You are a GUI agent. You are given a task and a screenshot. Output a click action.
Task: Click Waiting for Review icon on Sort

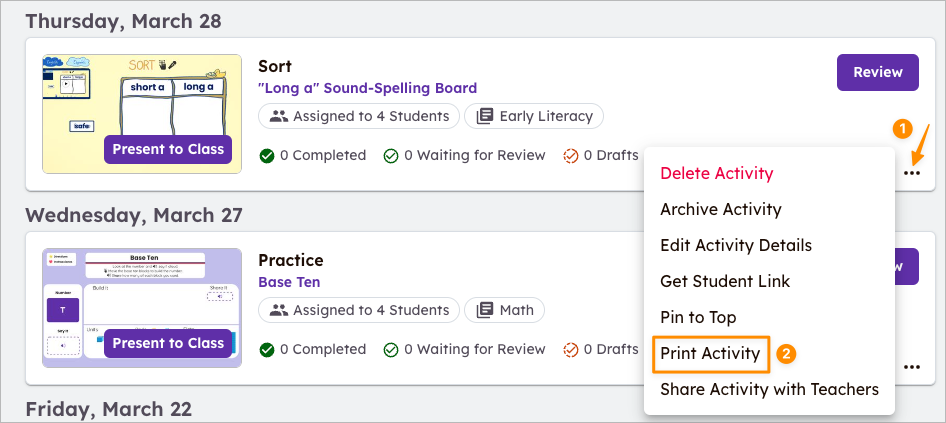(391, 156)
